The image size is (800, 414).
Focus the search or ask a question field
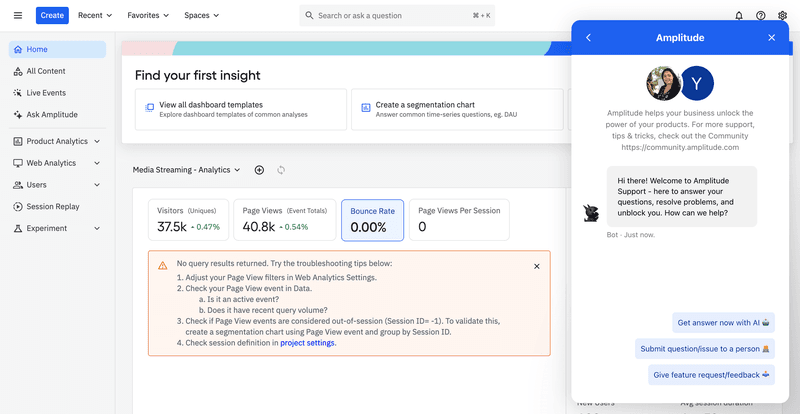click(x=397, y=15)
